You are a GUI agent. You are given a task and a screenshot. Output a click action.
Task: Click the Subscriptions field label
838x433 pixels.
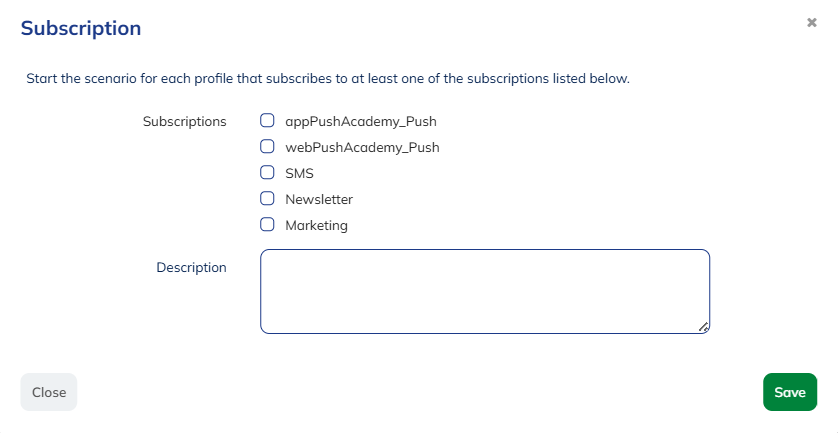point(185,122)
